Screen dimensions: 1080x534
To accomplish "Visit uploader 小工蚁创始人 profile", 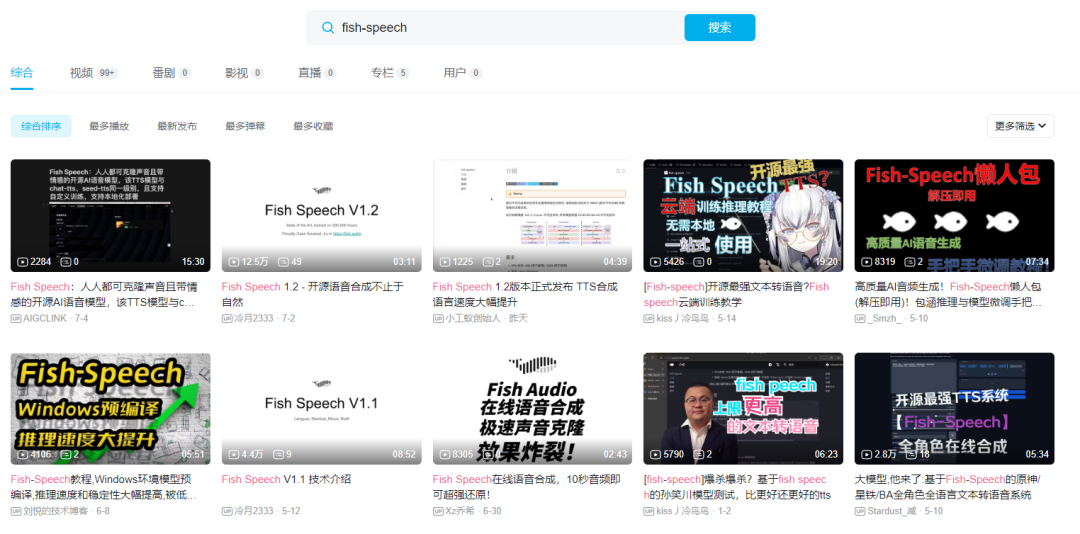I will (x=472, y=318).
